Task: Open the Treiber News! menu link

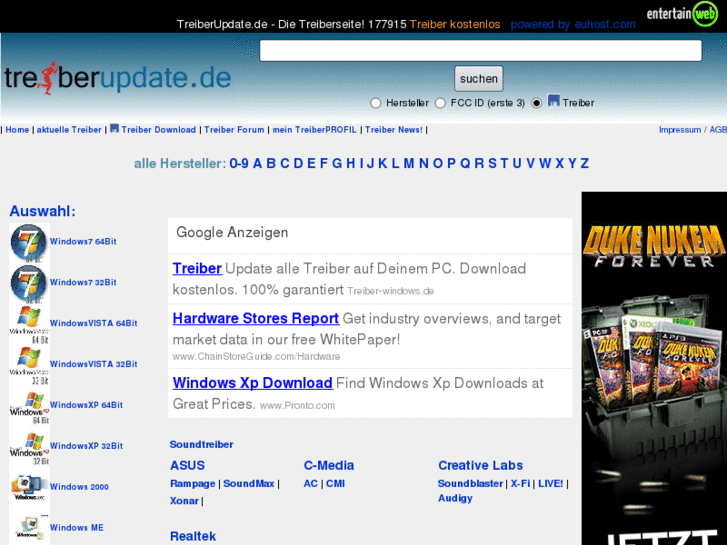Action: tap(394, 130)
